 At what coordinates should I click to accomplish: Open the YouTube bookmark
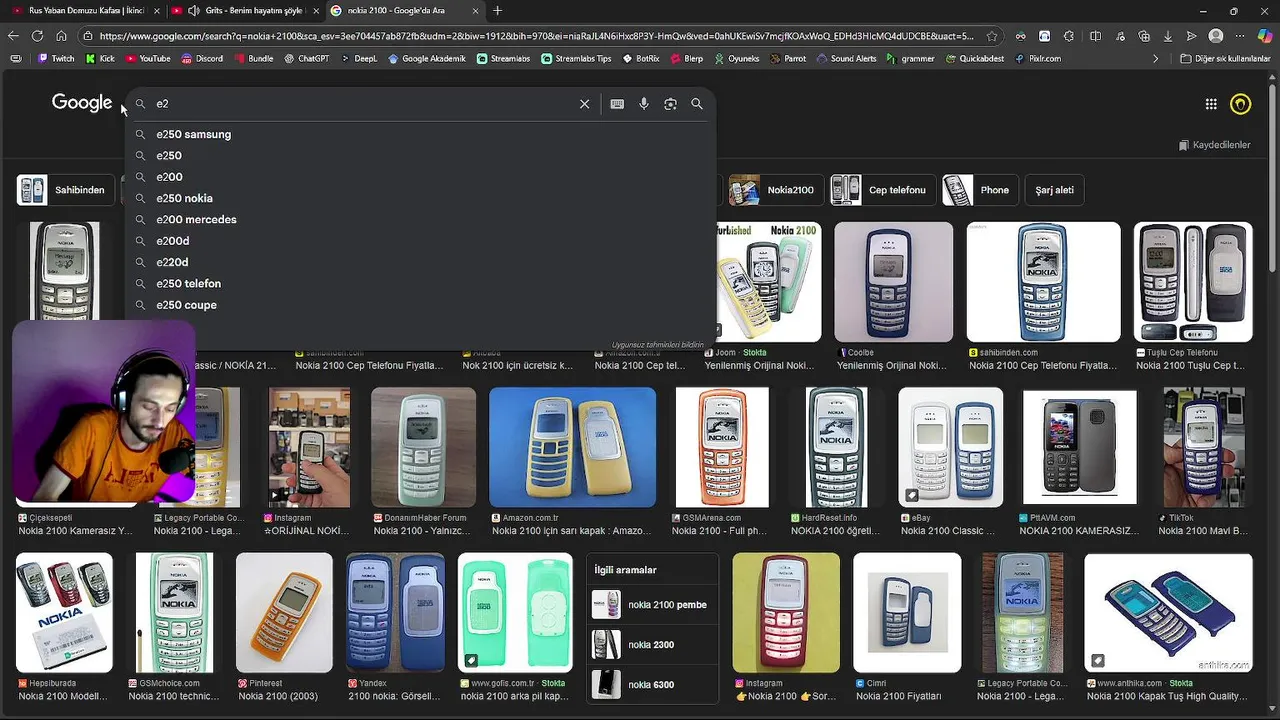147,59
